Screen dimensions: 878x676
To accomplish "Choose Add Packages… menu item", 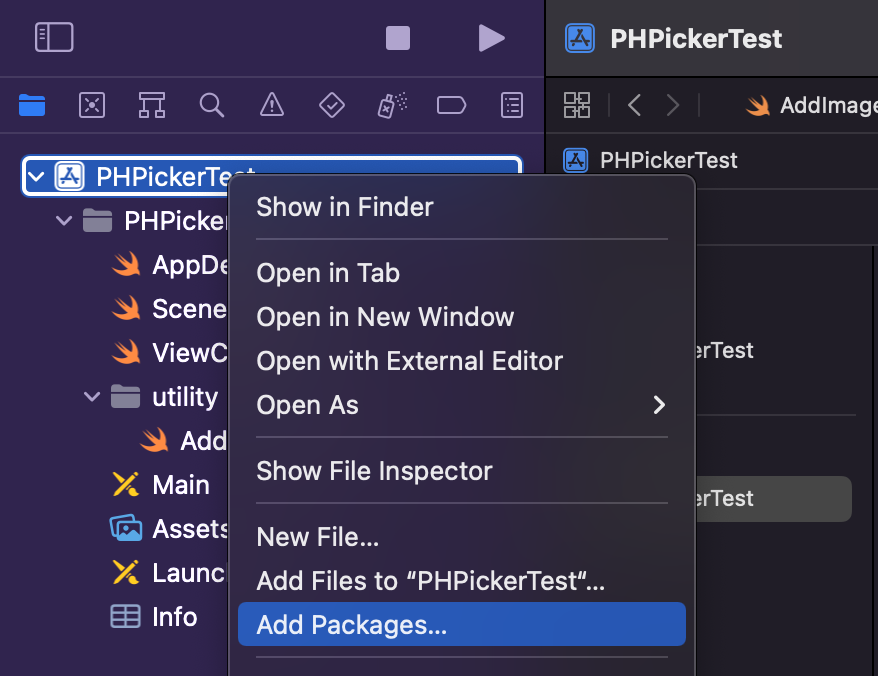I will (x=462, y=624).
